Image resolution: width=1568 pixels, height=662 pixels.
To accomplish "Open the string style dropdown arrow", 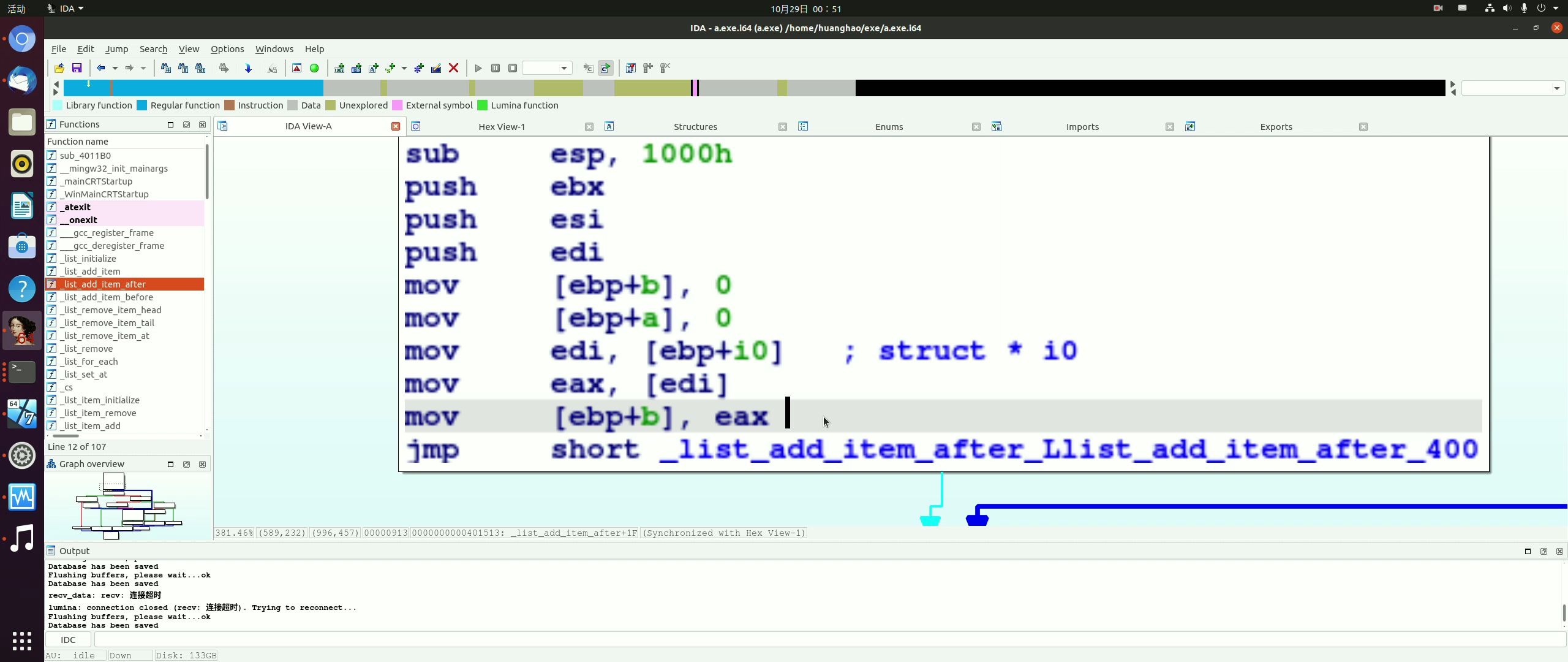I will tap(404, 68).
